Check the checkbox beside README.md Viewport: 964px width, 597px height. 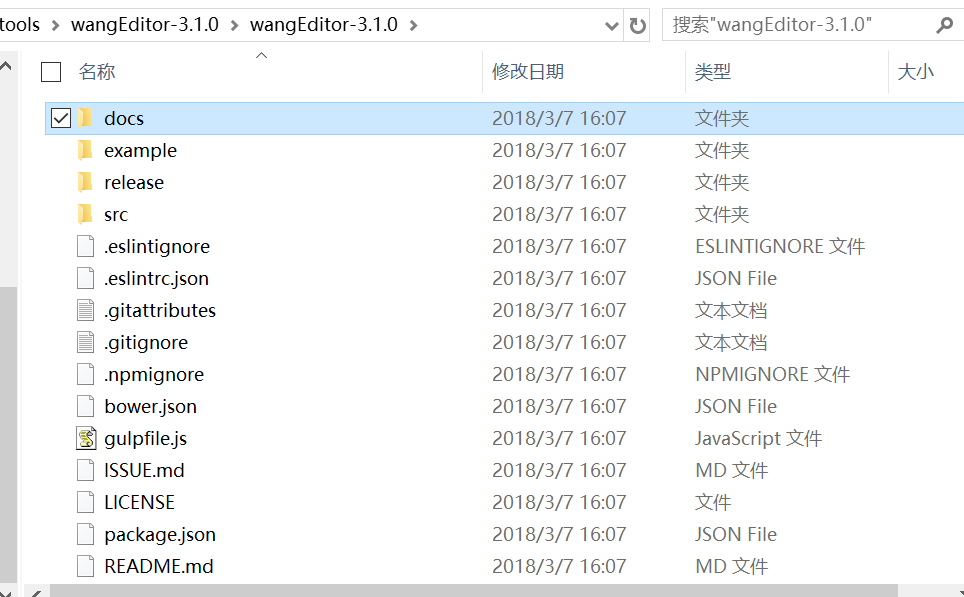point(62,565)
